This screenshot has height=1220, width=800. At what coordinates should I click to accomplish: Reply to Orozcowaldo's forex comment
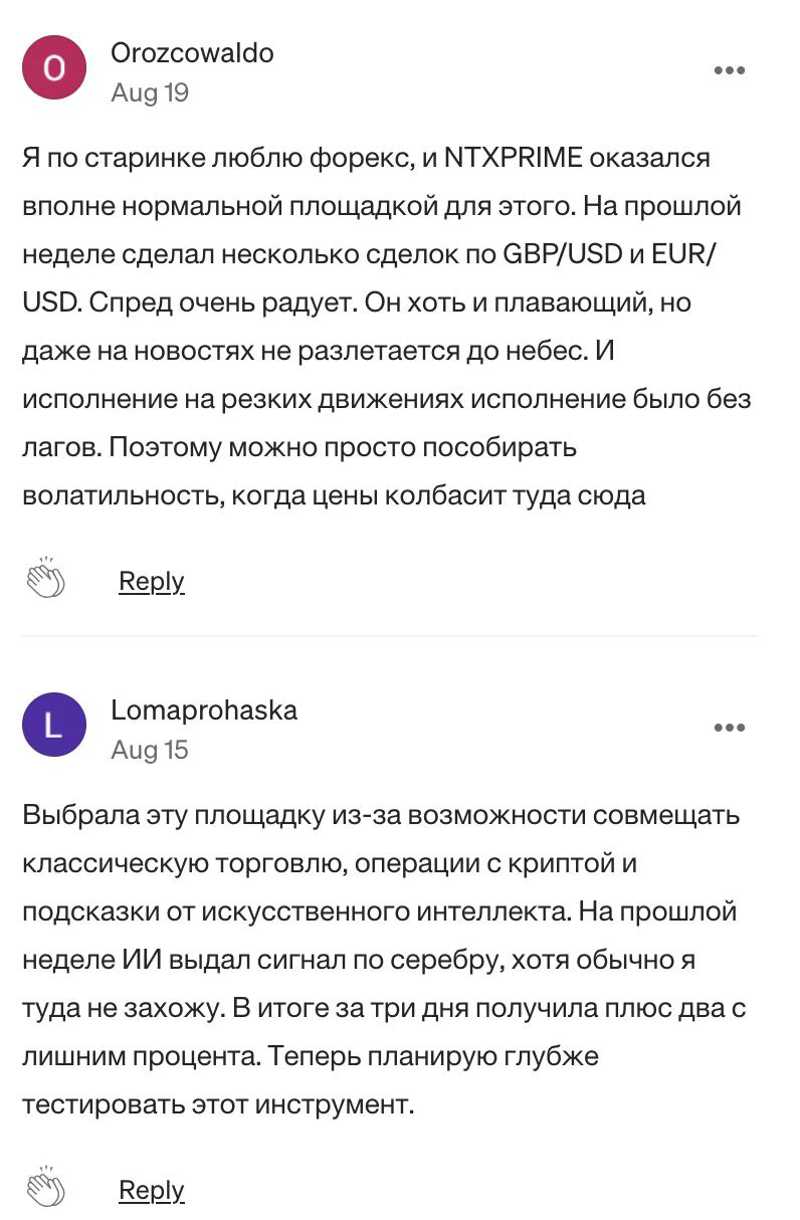pos(151,581)
